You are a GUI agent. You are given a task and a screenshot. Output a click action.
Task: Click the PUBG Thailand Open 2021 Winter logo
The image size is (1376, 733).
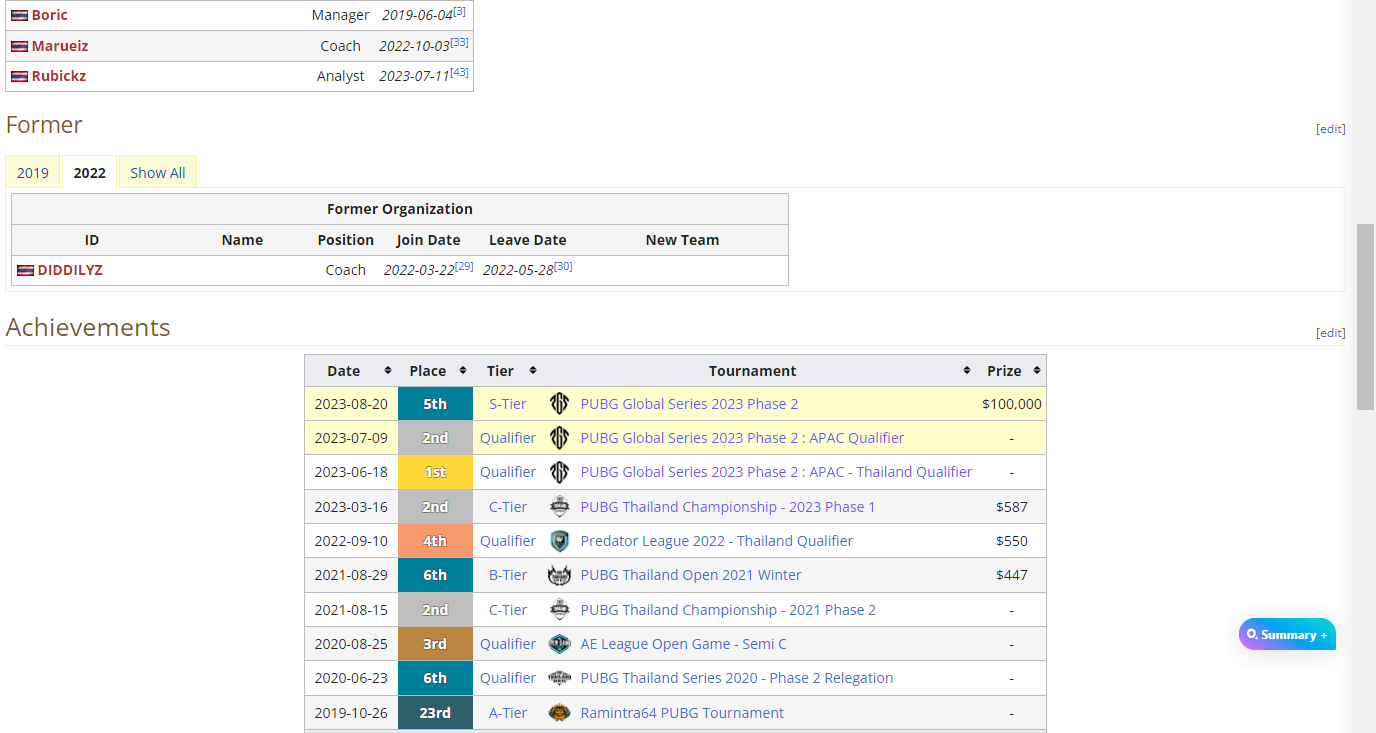(560, 575)
